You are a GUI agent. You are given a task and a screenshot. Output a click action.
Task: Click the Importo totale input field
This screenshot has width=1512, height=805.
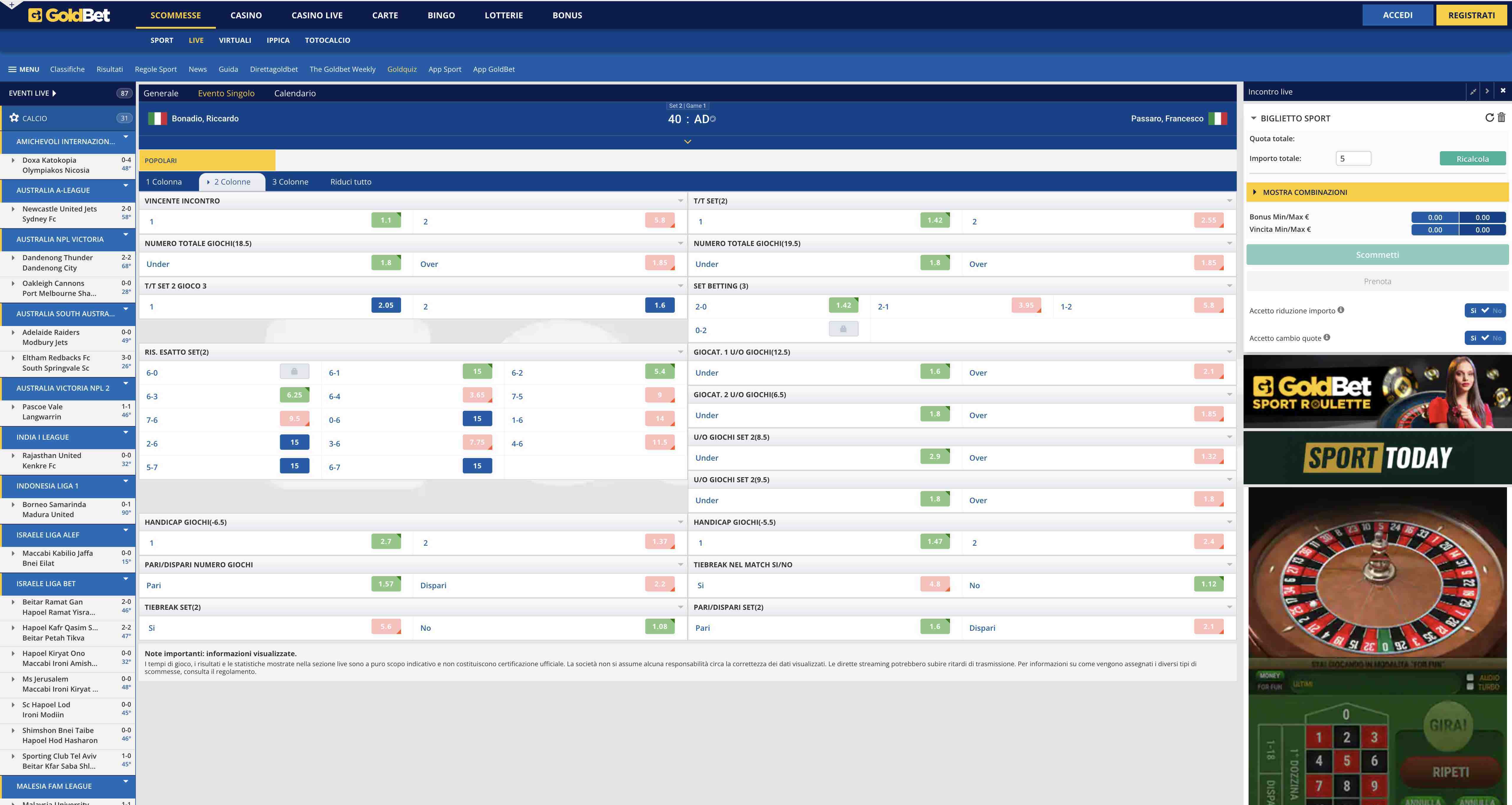point(1353,158)
